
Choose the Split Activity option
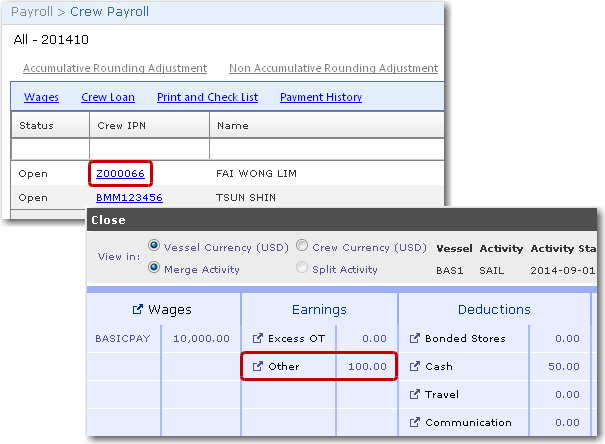click(302, 269)
